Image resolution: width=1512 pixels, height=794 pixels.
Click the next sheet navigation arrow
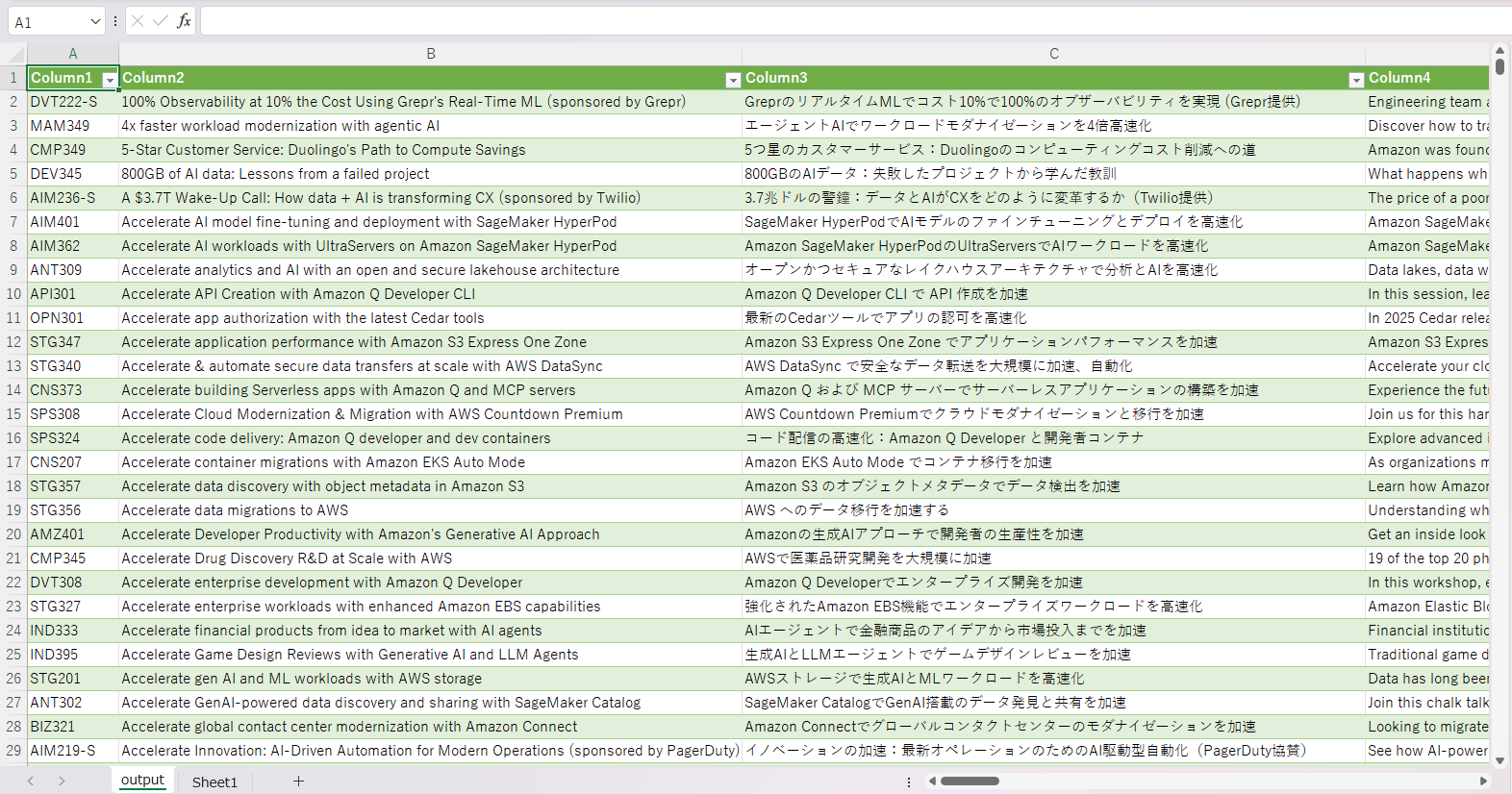[62, 782]
